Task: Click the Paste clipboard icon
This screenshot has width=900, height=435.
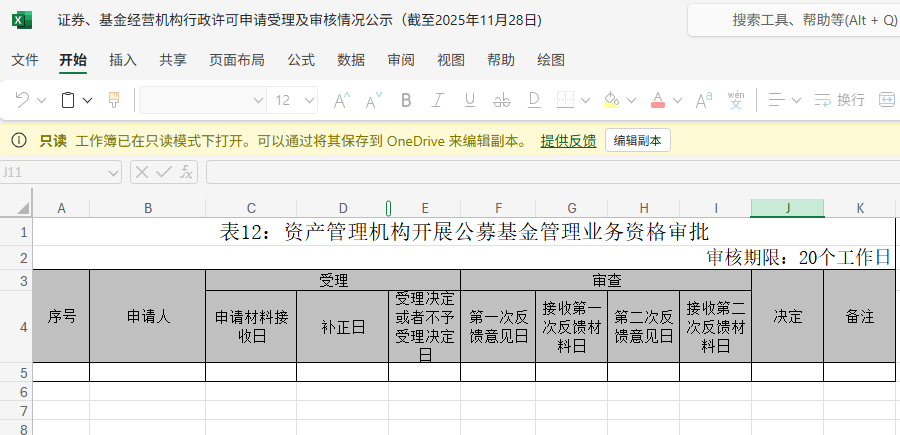Action: coord(68,100)
